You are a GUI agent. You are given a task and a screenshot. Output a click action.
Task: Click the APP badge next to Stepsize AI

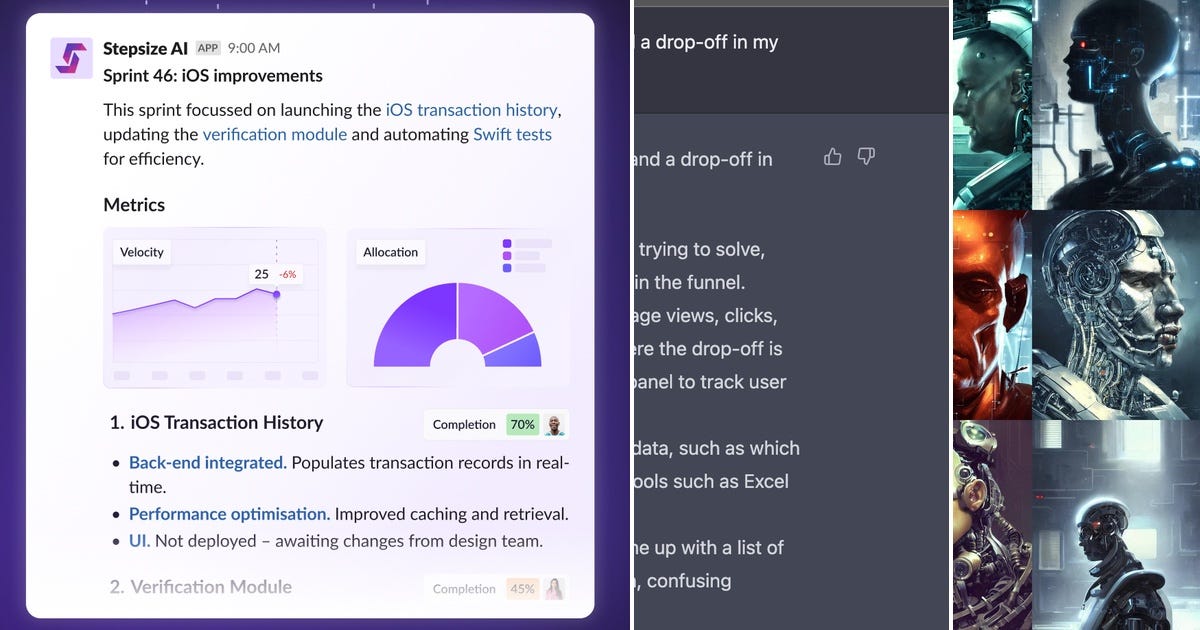point(208,48)
